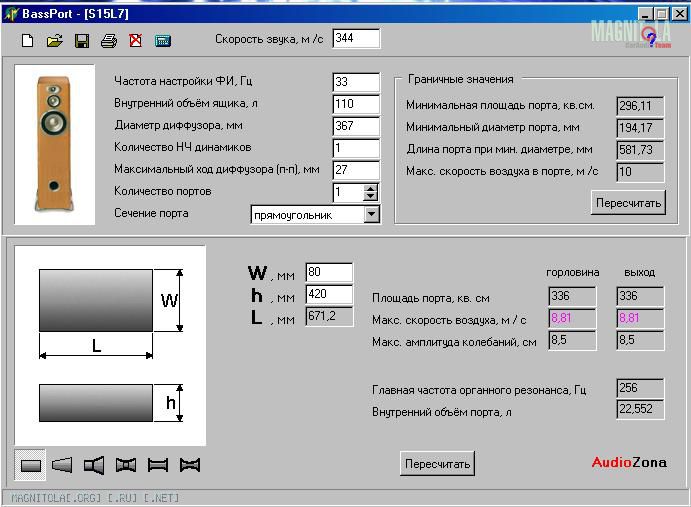Click the Количество НЧ динамиков field
The width and height of the screenshot is (691, 507).
click(x=356, y=148)
